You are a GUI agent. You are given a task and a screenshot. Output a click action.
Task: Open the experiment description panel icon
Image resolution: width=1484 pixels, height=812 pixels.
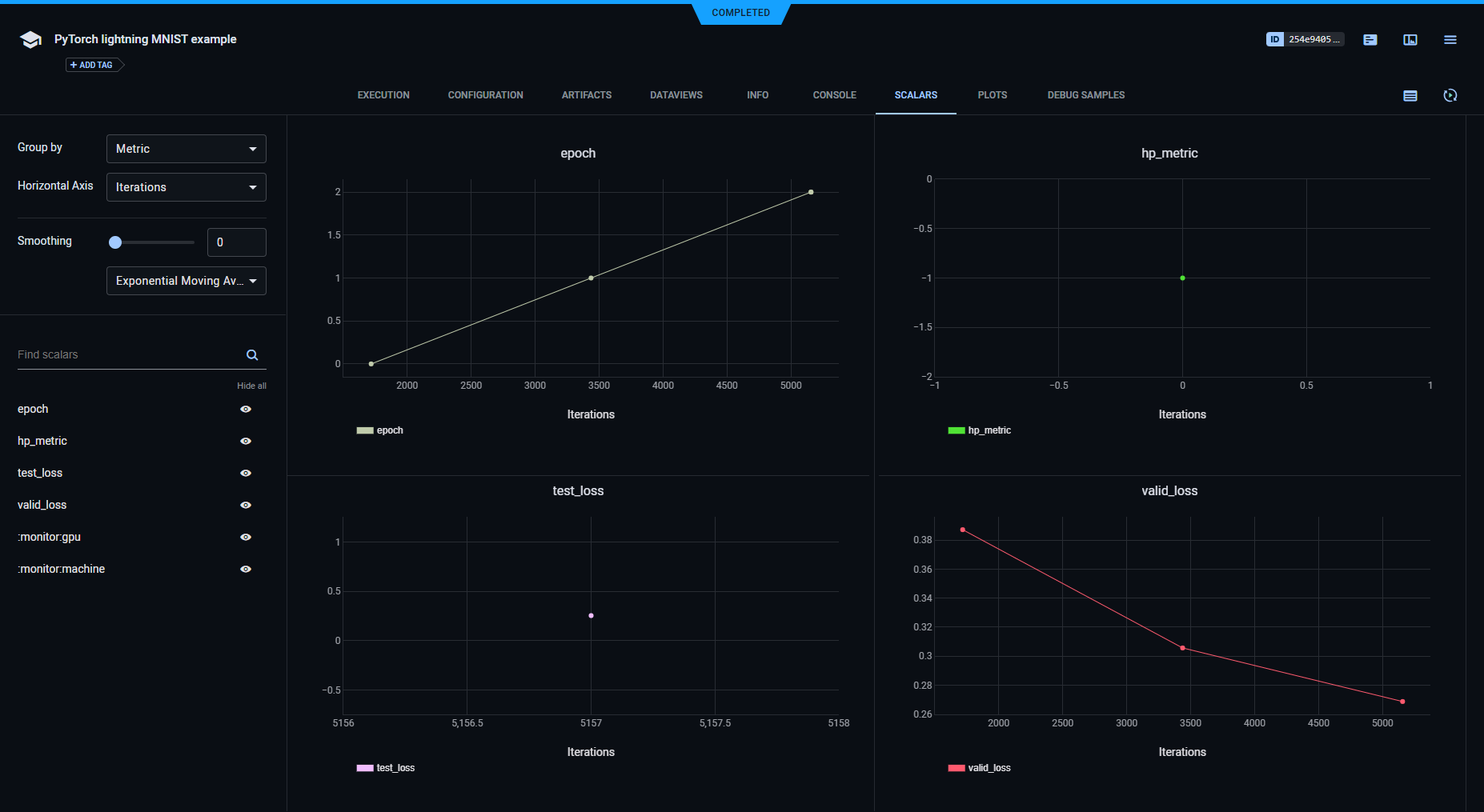click(x=1370, y=40)
